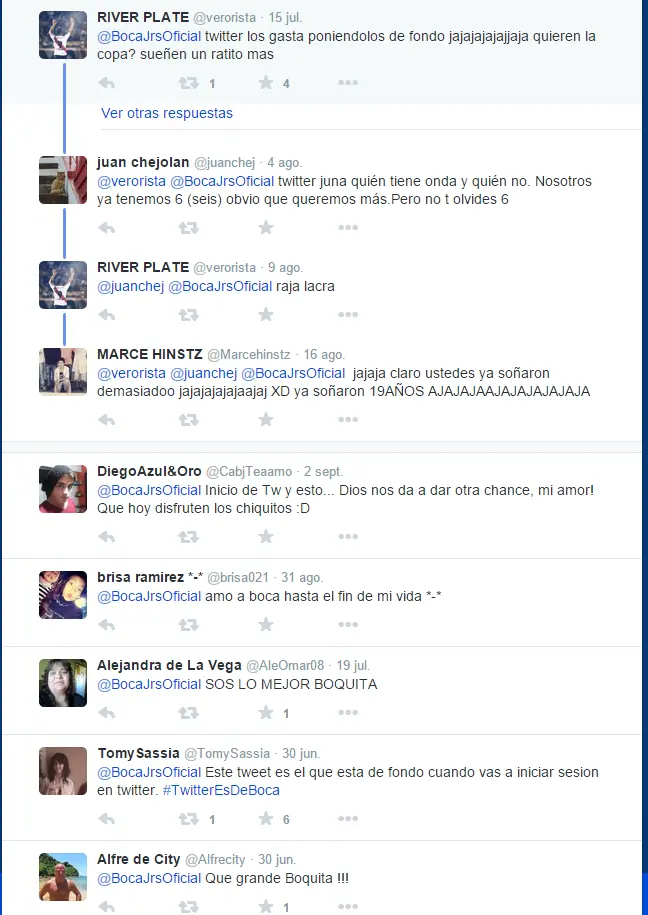Retweet 'SOS LO MEJOR BOQUITA' tweet

tap(189, 713)
